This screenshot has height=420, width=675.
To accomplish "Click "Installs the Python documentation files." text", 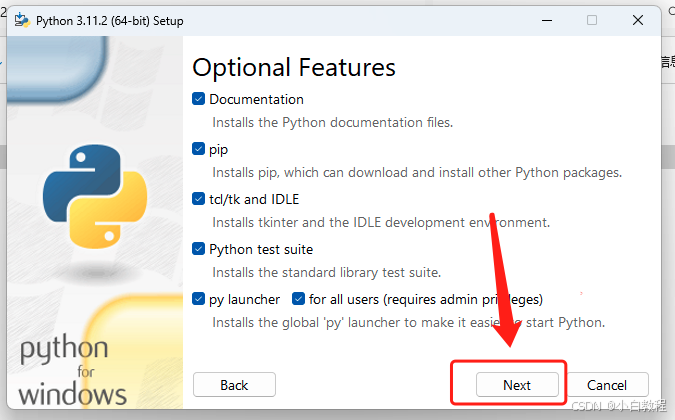I will (332, 123).
